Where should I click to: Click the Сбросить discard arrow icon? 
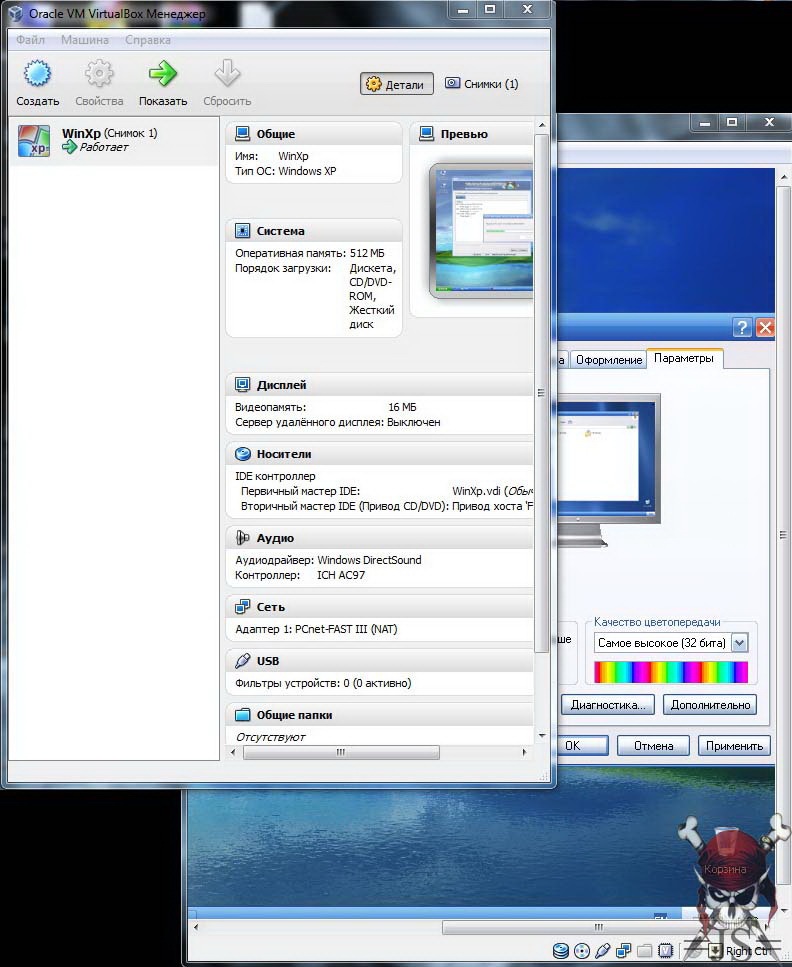pos(227,73)
